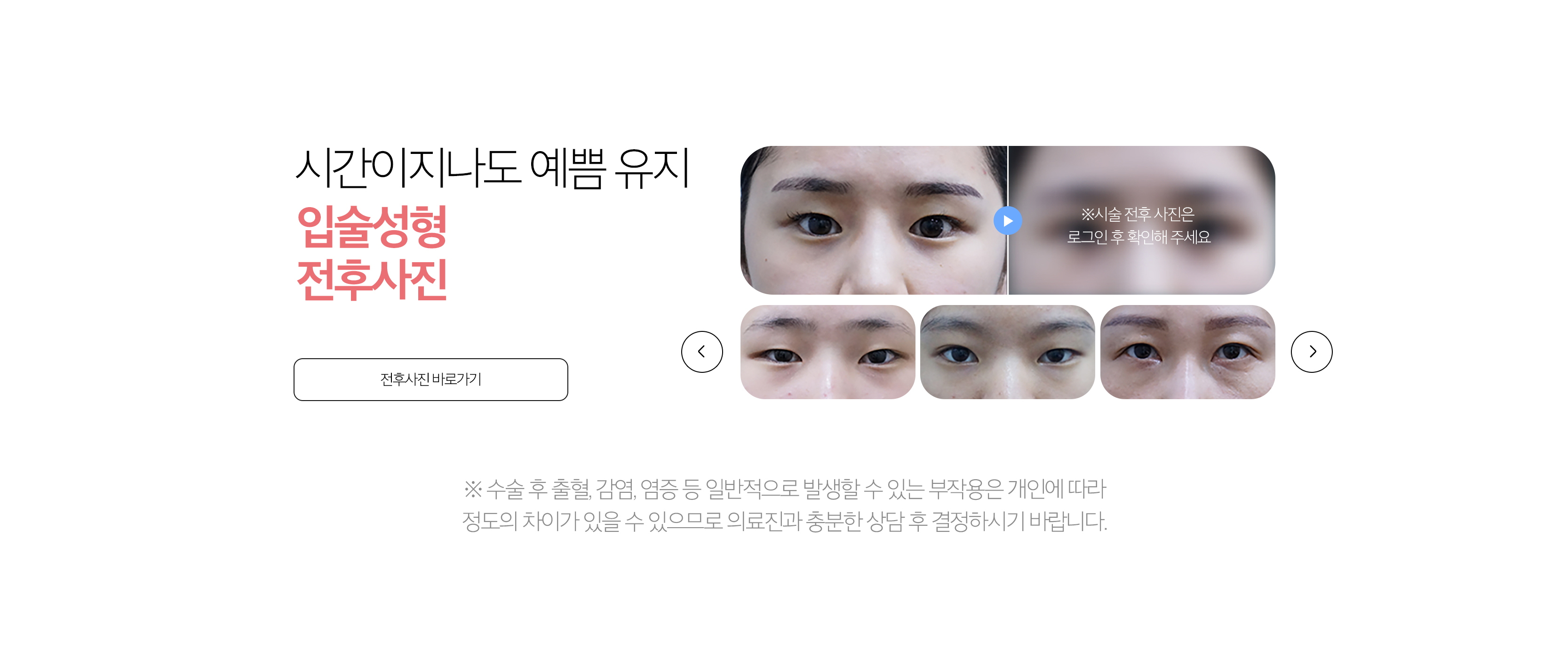Screen dimensions: 1568x659
Task: Click the ※시술 전후 사진은 text line
Action: coord(1137,214)
